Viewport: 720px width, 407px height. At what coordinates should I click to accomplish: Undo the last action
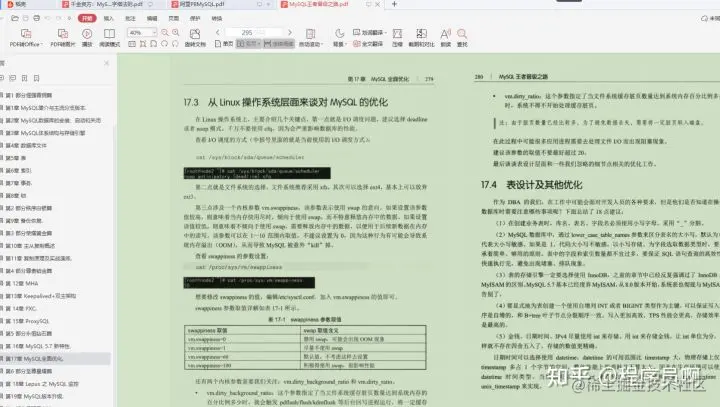(47, 18)
